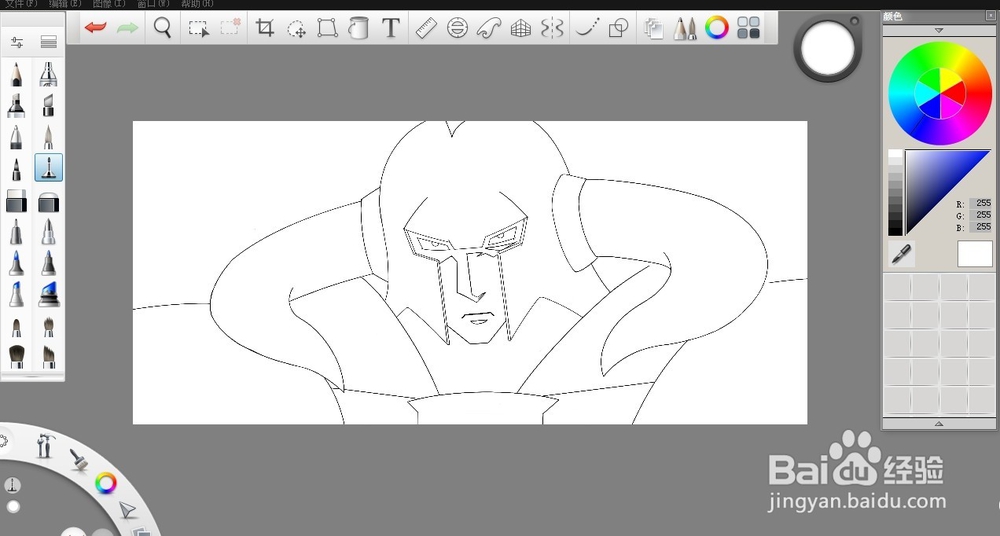This screenshot has width=1000, height=536.
Task: Select the Soft Eraser
Action: [x=48, y=203]
